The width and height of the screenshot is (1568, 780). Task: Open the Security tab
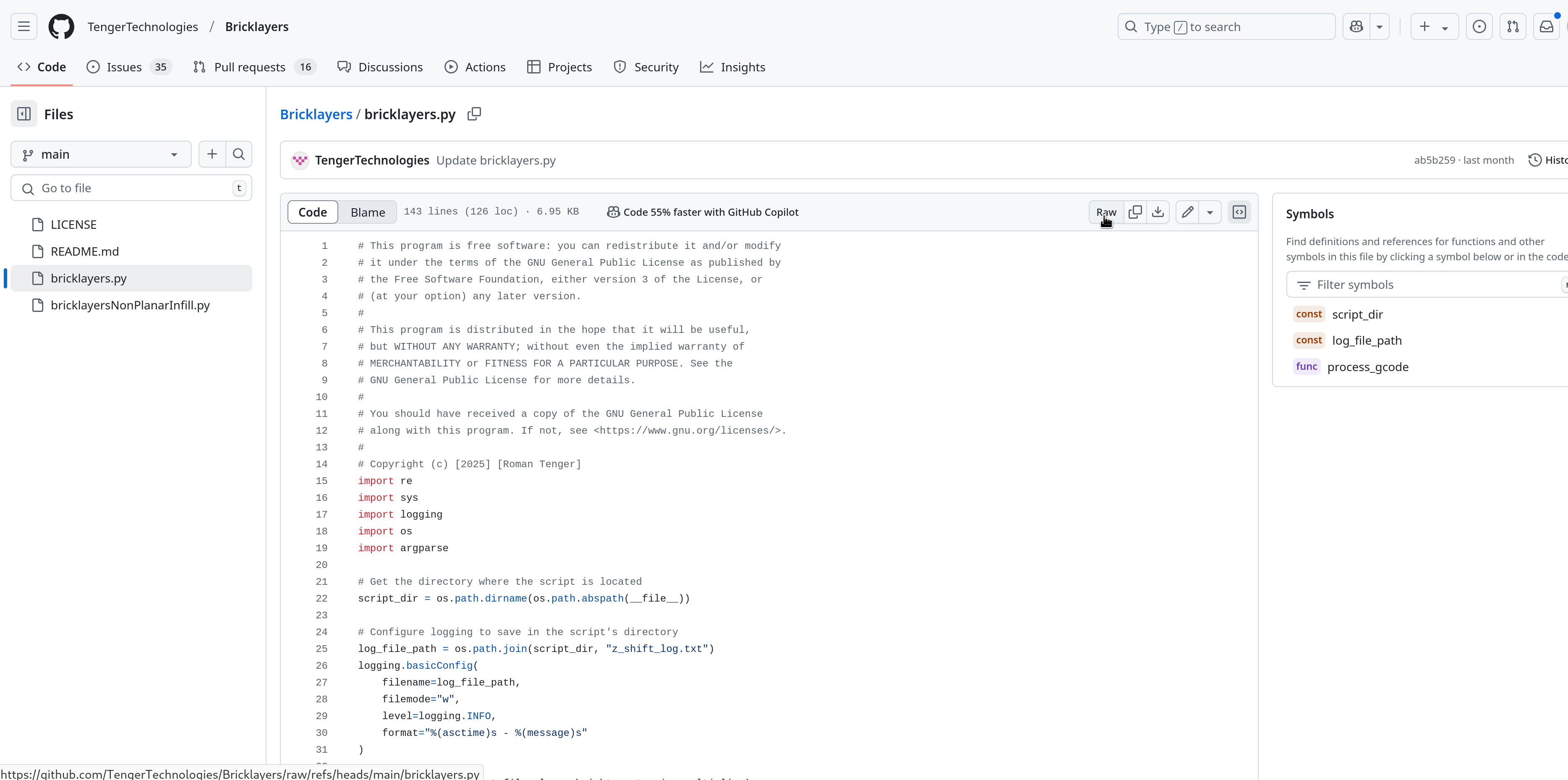coord(646,67)
